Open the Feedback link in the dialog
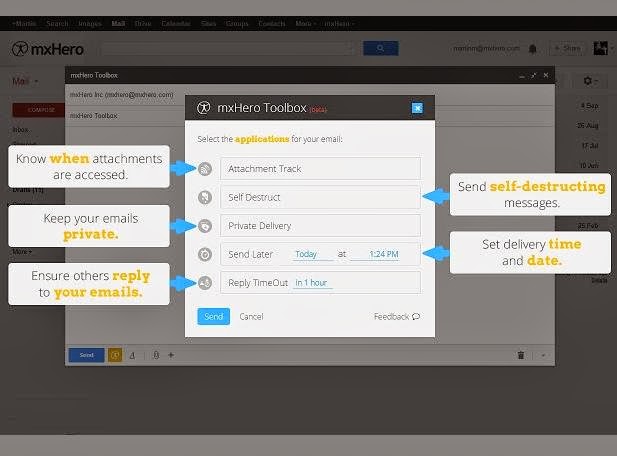Image resolution: width=617 pixels, height=456 pixels. tap(397, 317)
